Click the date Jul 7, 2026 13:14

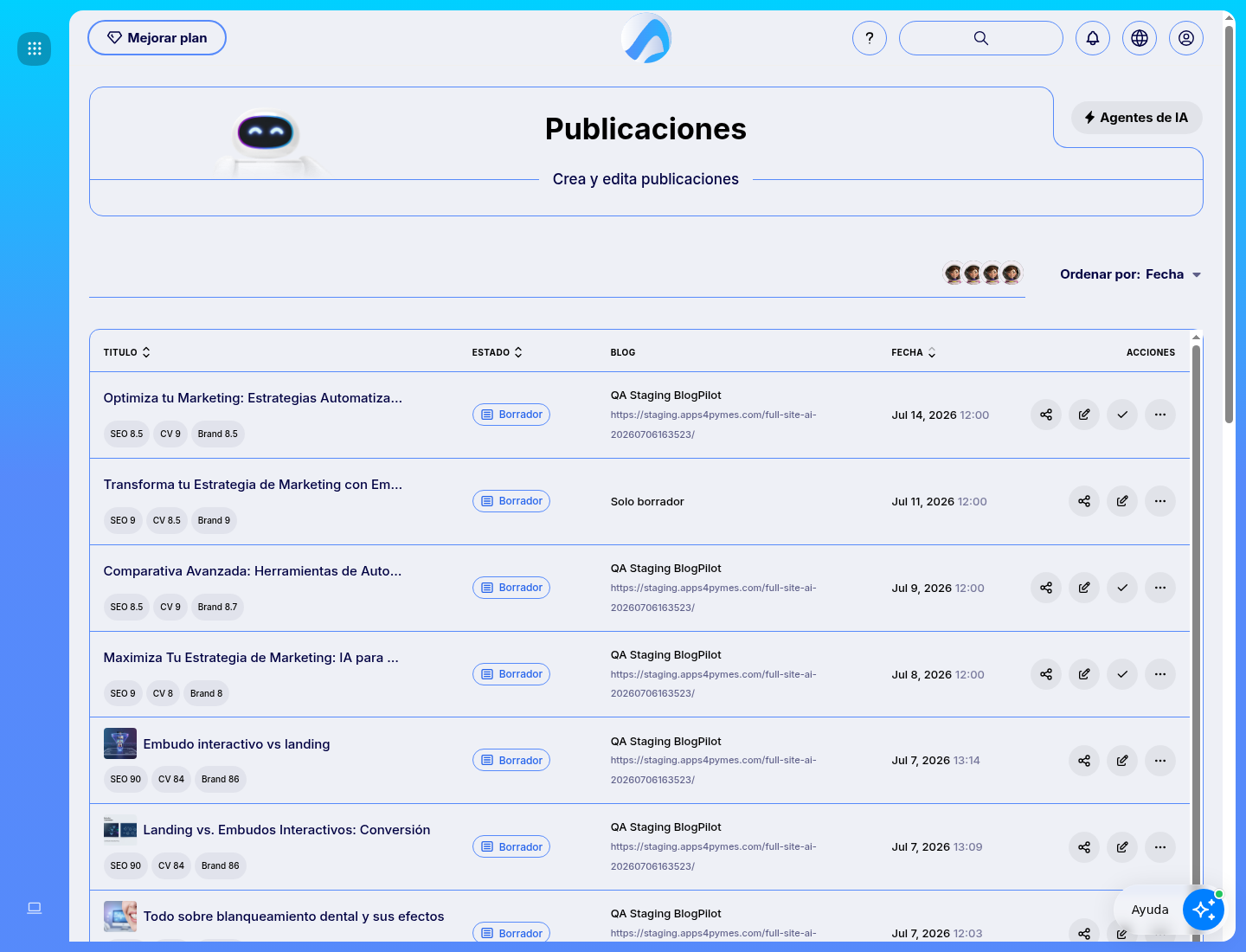point(935,761)
